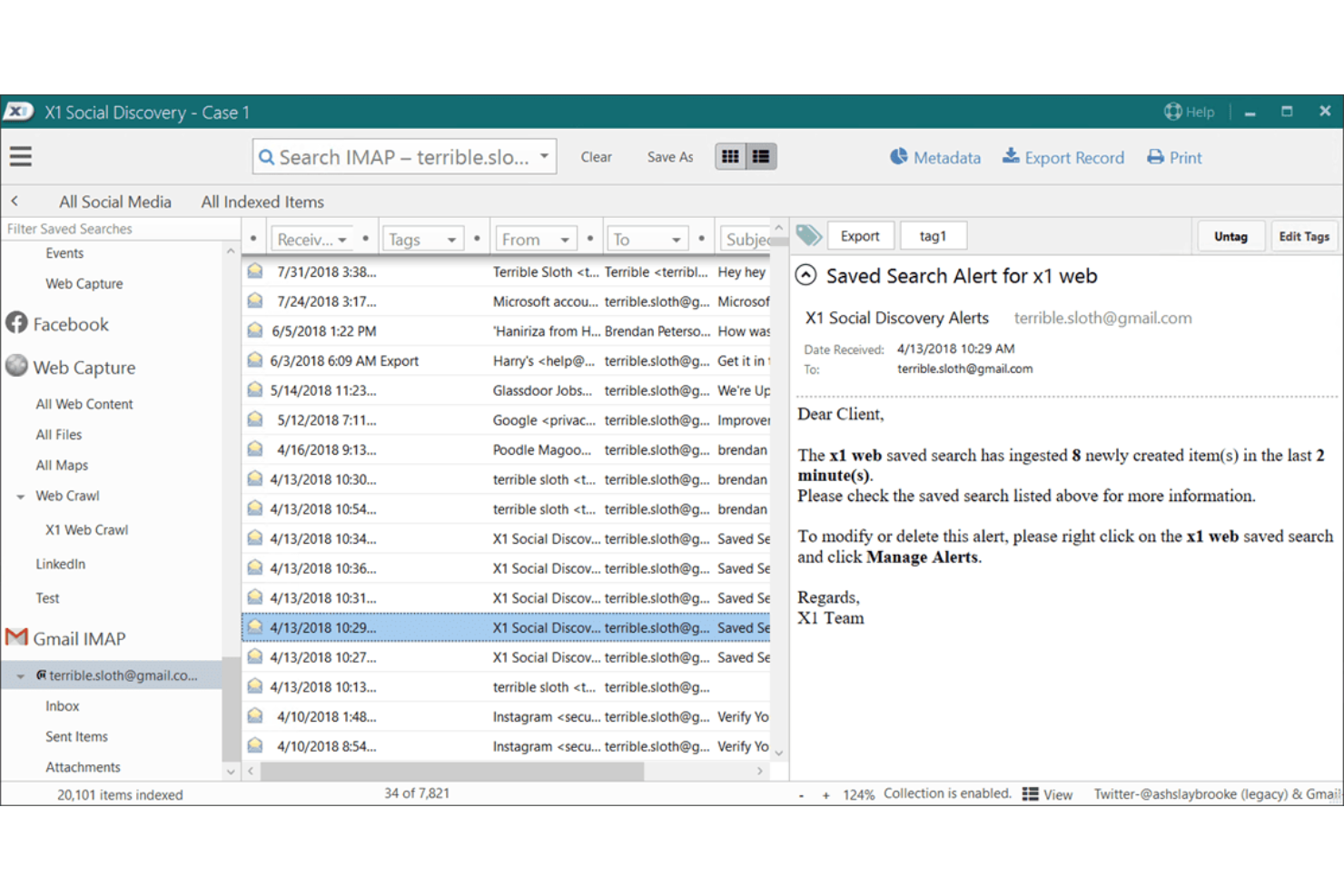Click envelope icon of 7/24/2018 email
Viewport: 1344px width, 896px height.
click(x=255, y=300)
